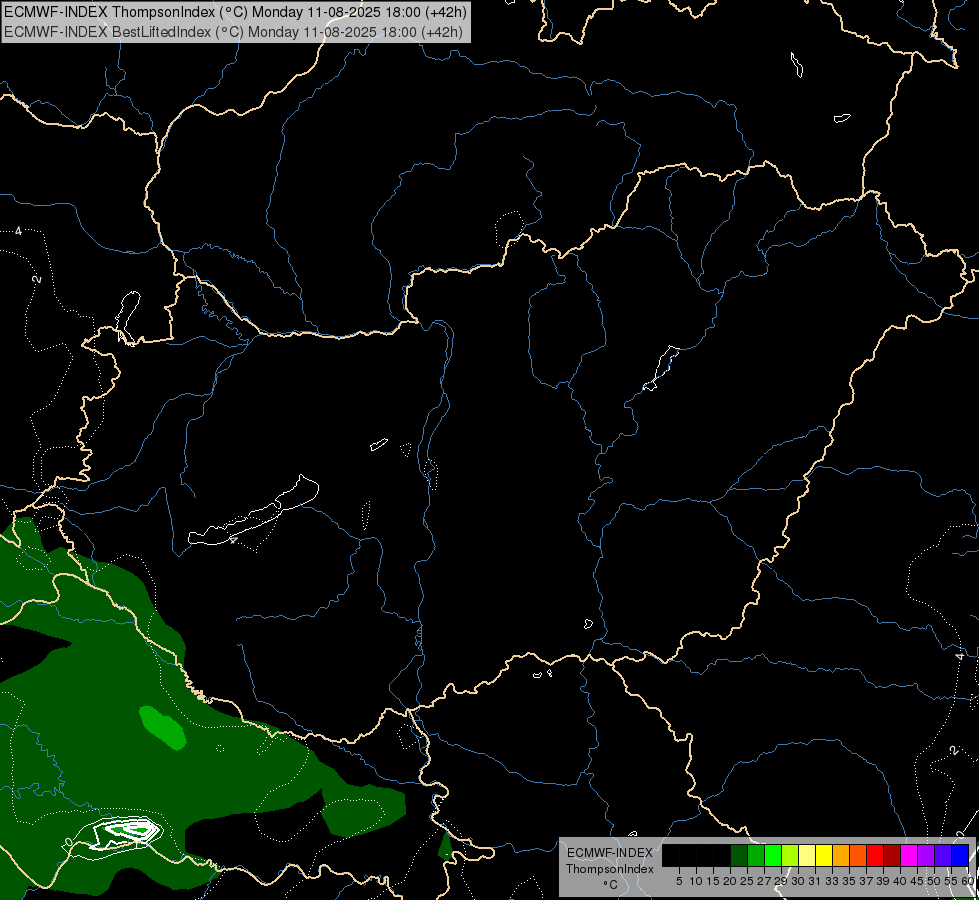This screenshot has height=900, width=979.
Task: Click the legend tick value 15
Action: [x=713, y=881]
